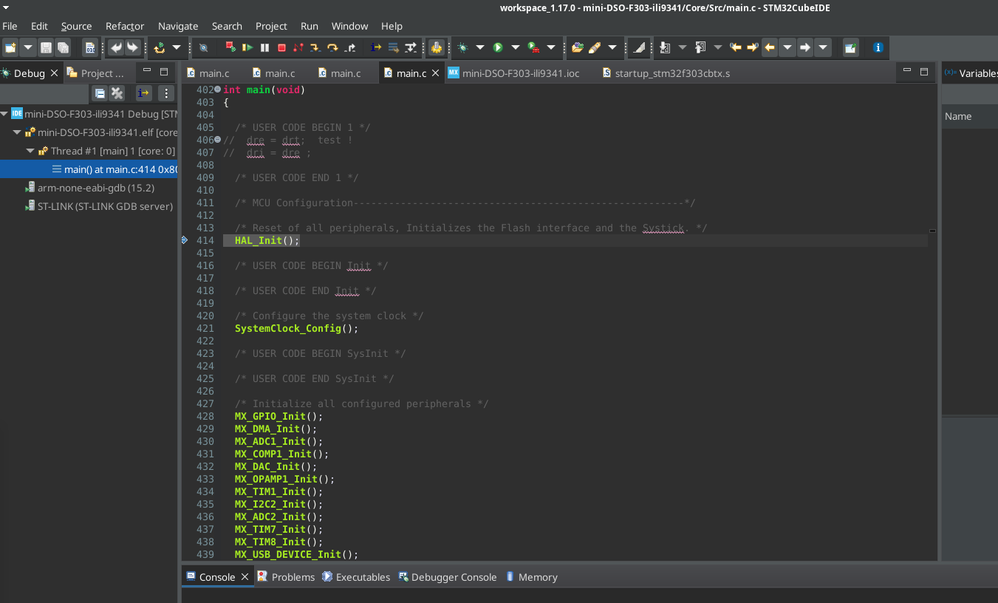Image resolution: width=998 pixels, height=603 pixels.
Task: Terminate debugging with red stop icon
Action: pyautogui.click(x=281, y=48)
